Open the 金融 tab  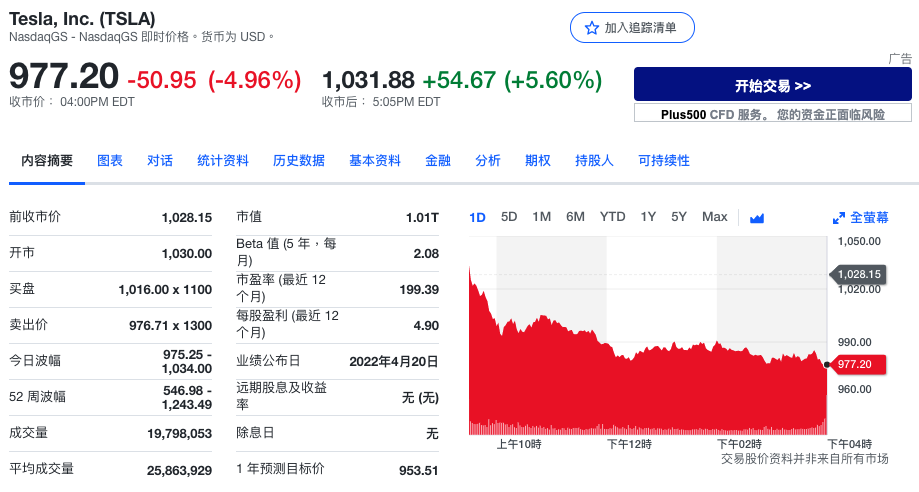(438, 161)
